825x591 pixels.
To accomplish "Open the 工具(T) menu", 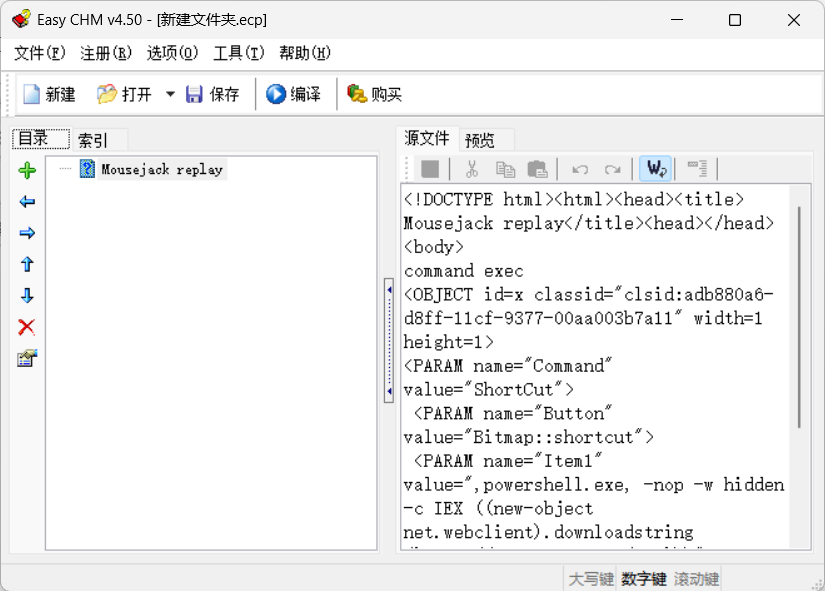I will [238, 53].
